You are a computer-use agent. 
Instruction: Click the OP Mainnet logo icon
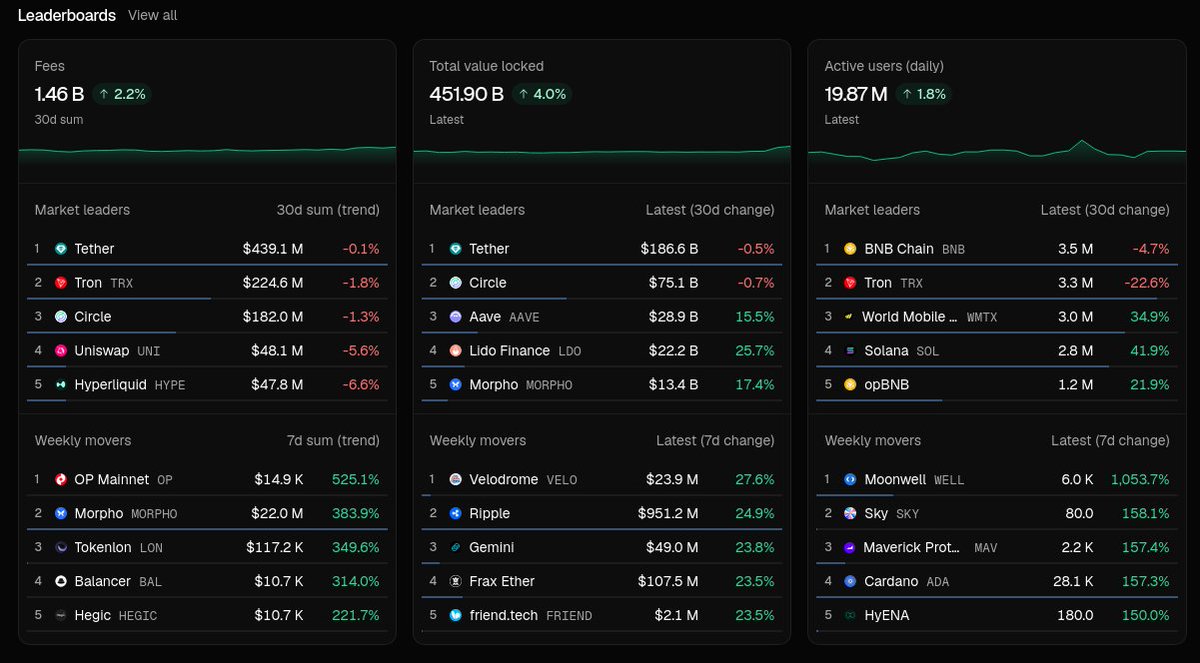click(61, 480)
